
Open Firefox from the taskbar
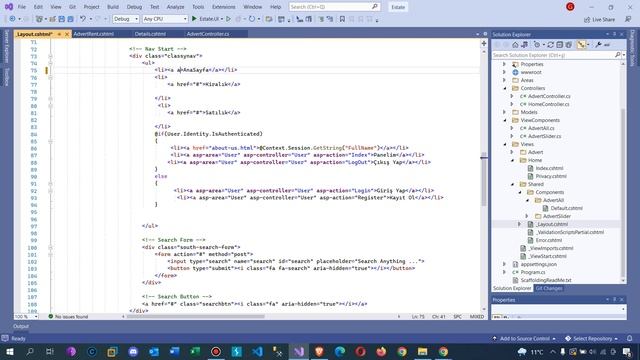point(381,351)
